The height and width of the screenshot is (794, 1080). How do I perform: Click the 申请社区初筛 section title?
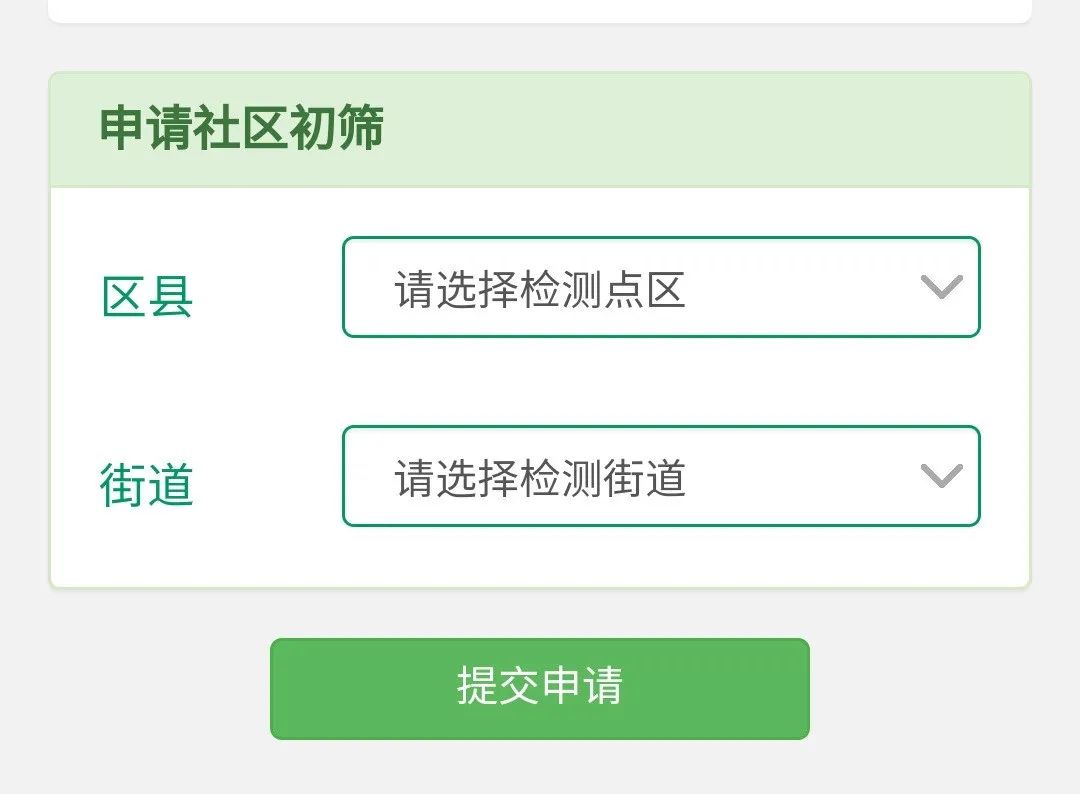coord(242,128)
